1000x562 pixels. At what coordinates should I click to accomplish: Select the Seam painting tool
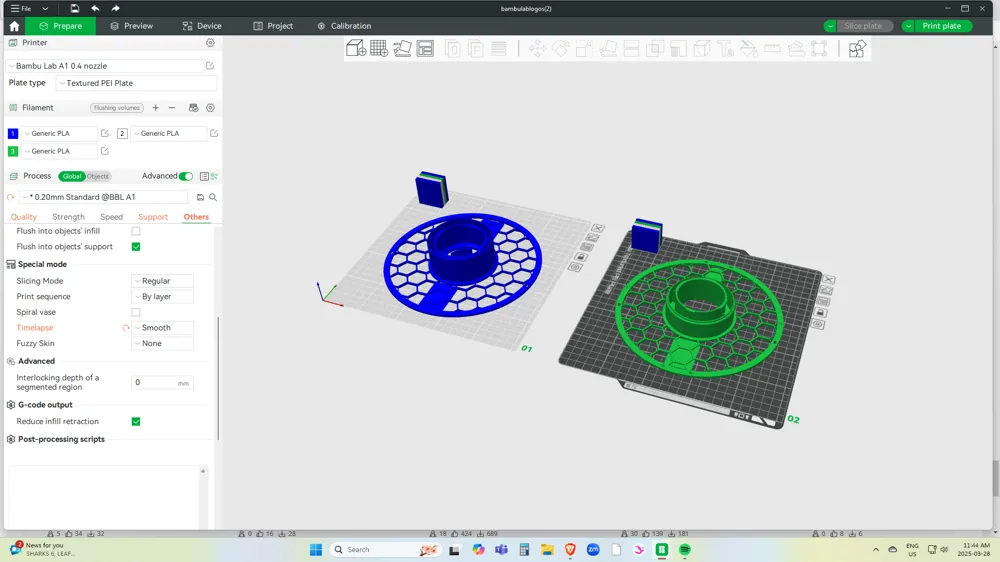click(702, 48)
